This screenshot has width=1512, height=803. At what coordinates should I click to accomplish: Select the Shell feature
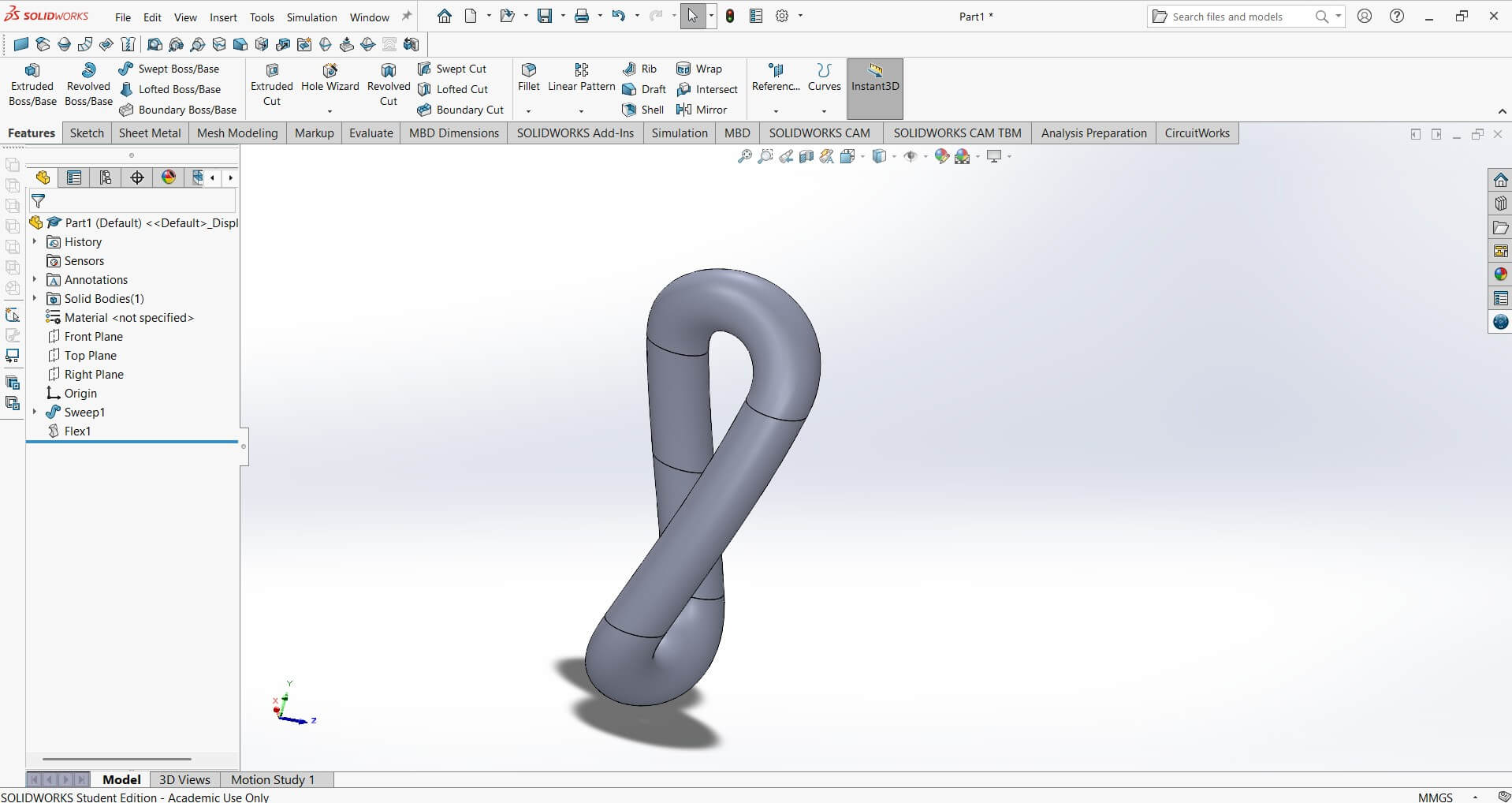tap(643, 110)
